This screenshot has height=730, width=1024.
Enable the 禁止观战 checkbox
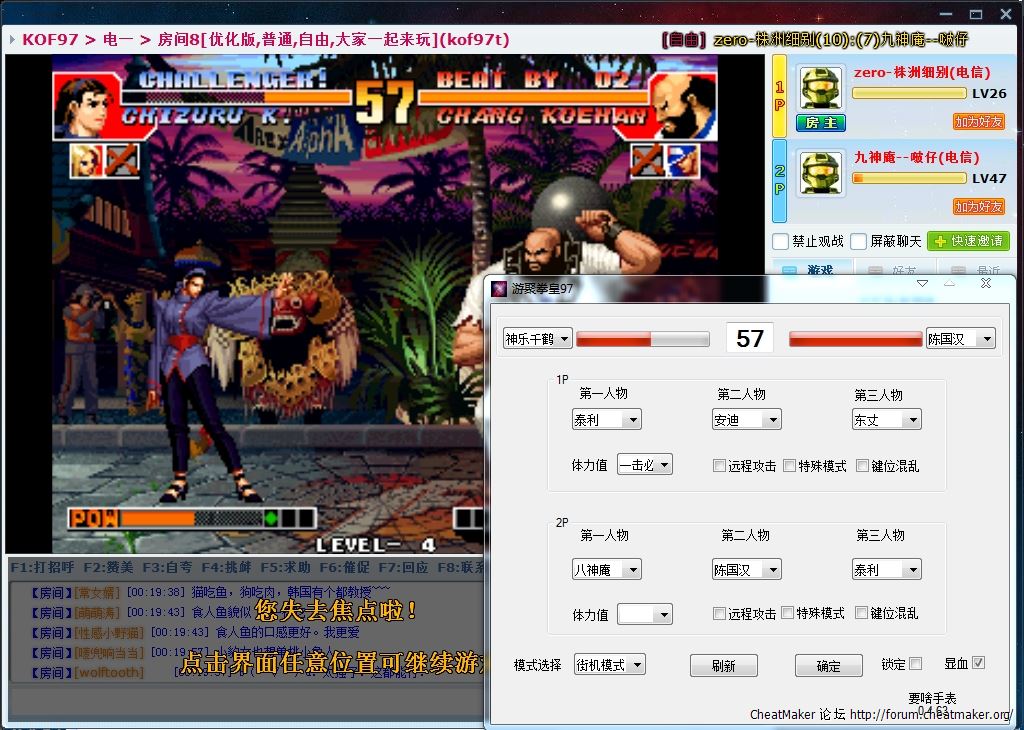pyautogui.click(x=781, y=241)
